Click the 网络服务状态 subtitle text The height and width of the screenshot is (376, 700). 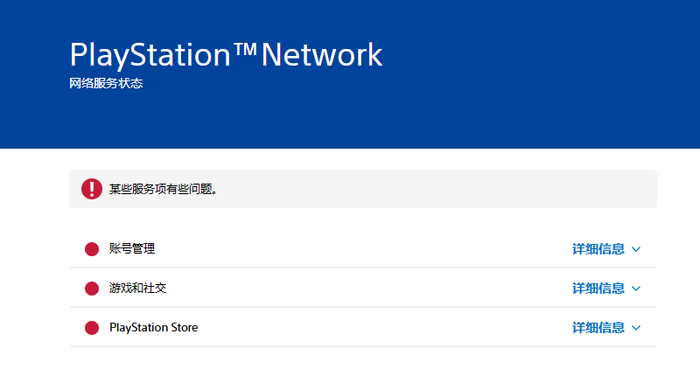[x=106, y=84]
